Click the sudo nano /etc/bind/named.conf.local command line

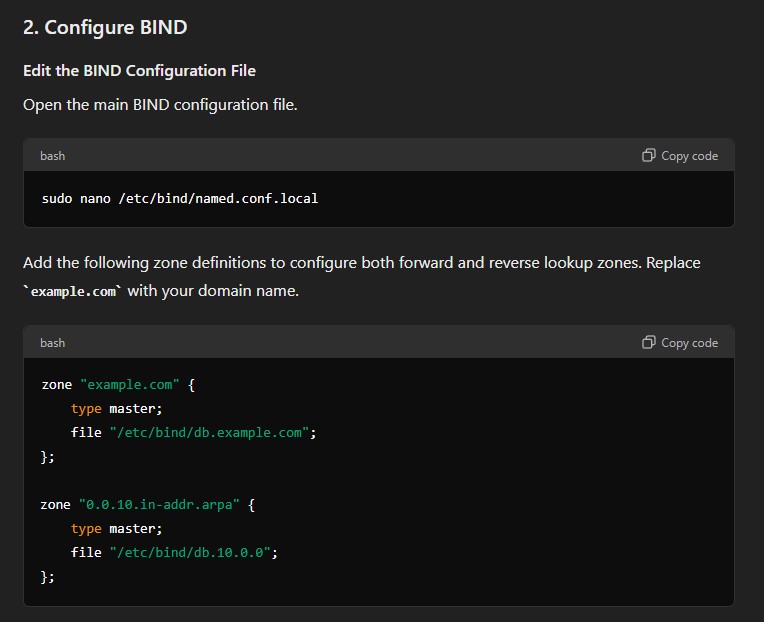coord(180,199)
